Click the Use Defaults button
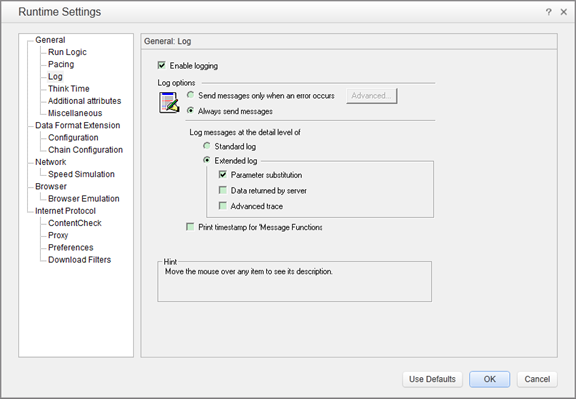This screenshot has width=576, height=399. [432, 379]
